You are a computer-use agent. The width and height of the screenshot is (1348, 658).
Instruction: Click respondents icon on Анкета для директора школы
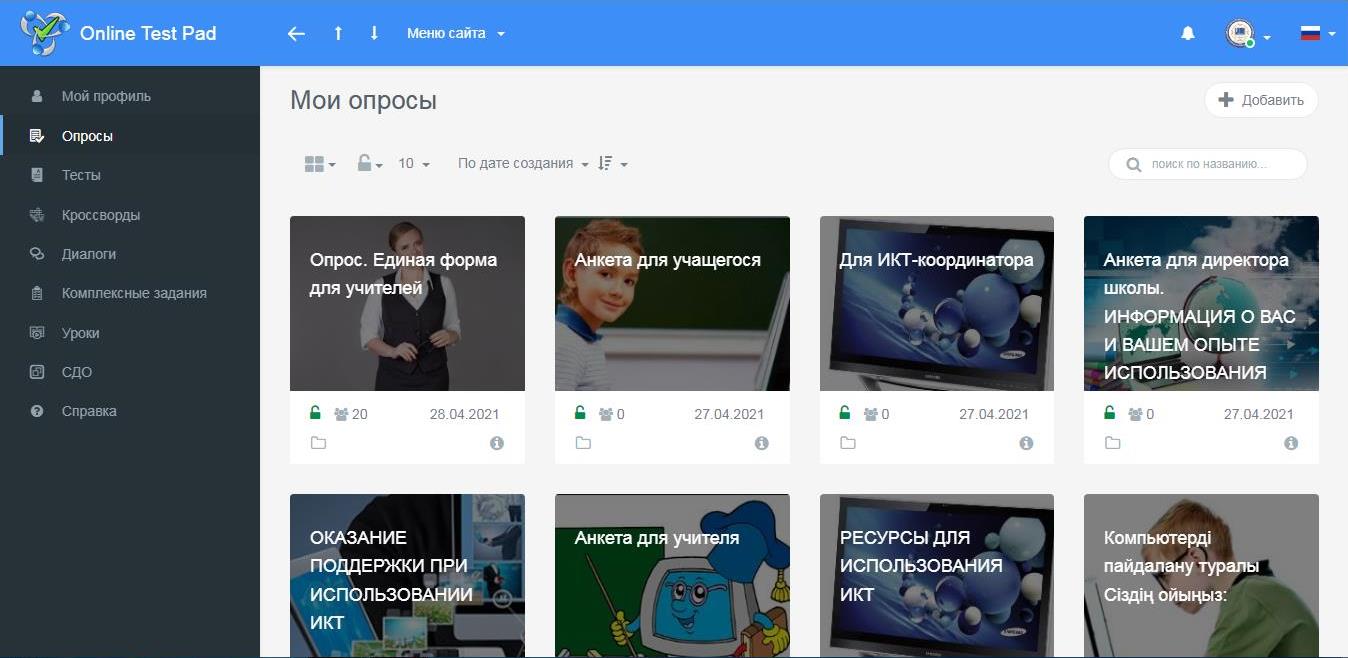[1135, 414]
